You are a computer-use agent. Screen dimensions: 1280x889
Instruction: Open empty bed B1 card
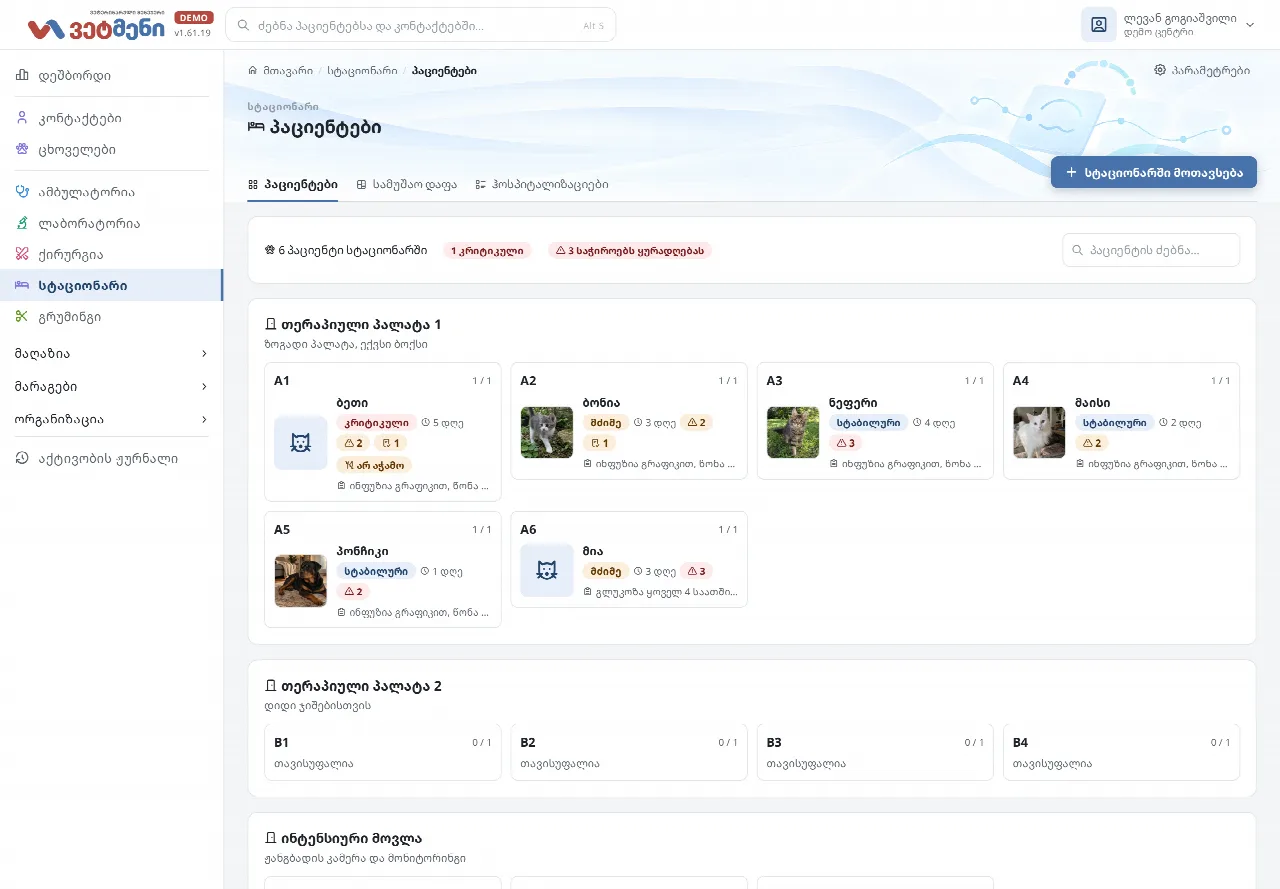383,752
